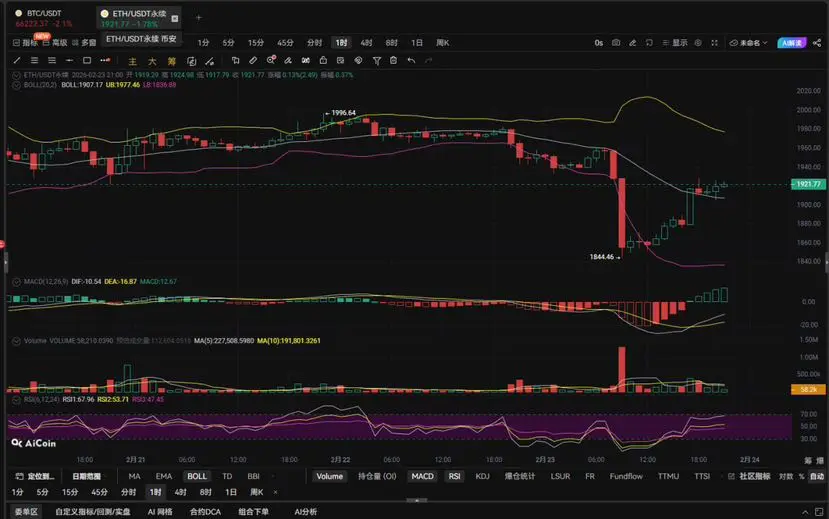Open the AI 网格 bottom tab
829x519 pixels.
click(160, 512)
